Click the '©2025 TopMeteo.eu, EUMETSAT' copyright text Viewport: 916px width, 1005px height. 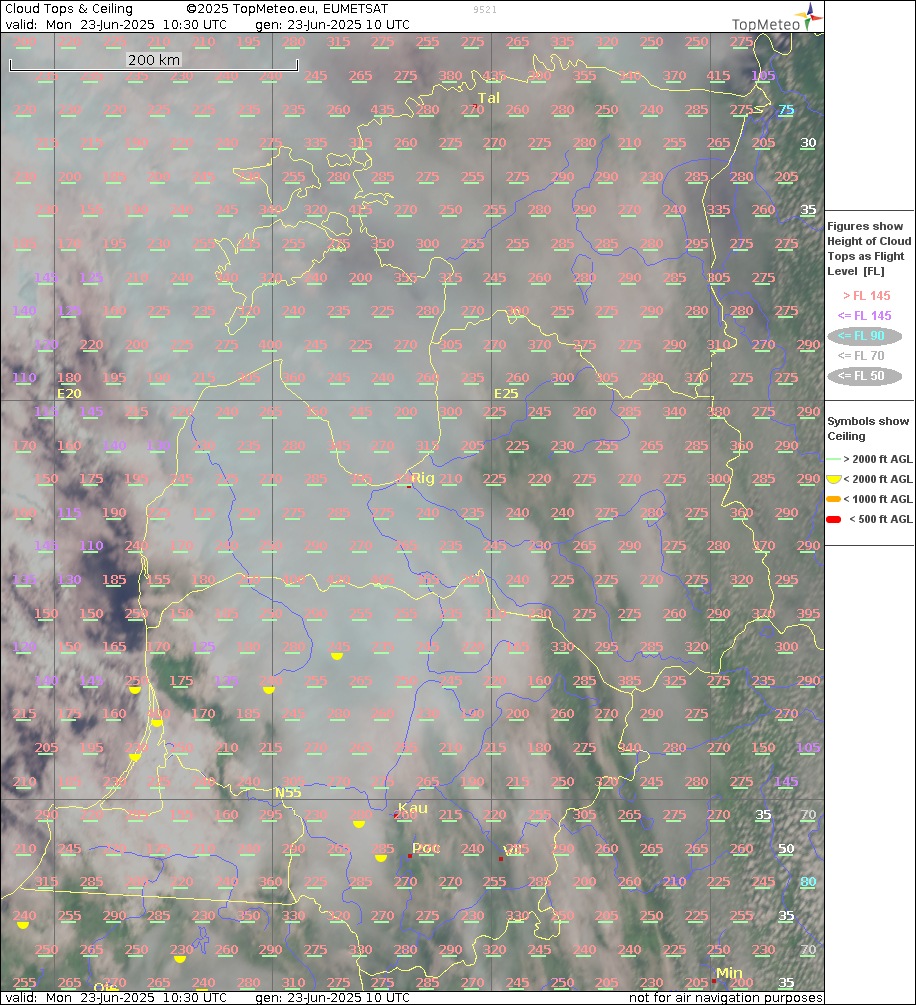(x=287, y=9)
